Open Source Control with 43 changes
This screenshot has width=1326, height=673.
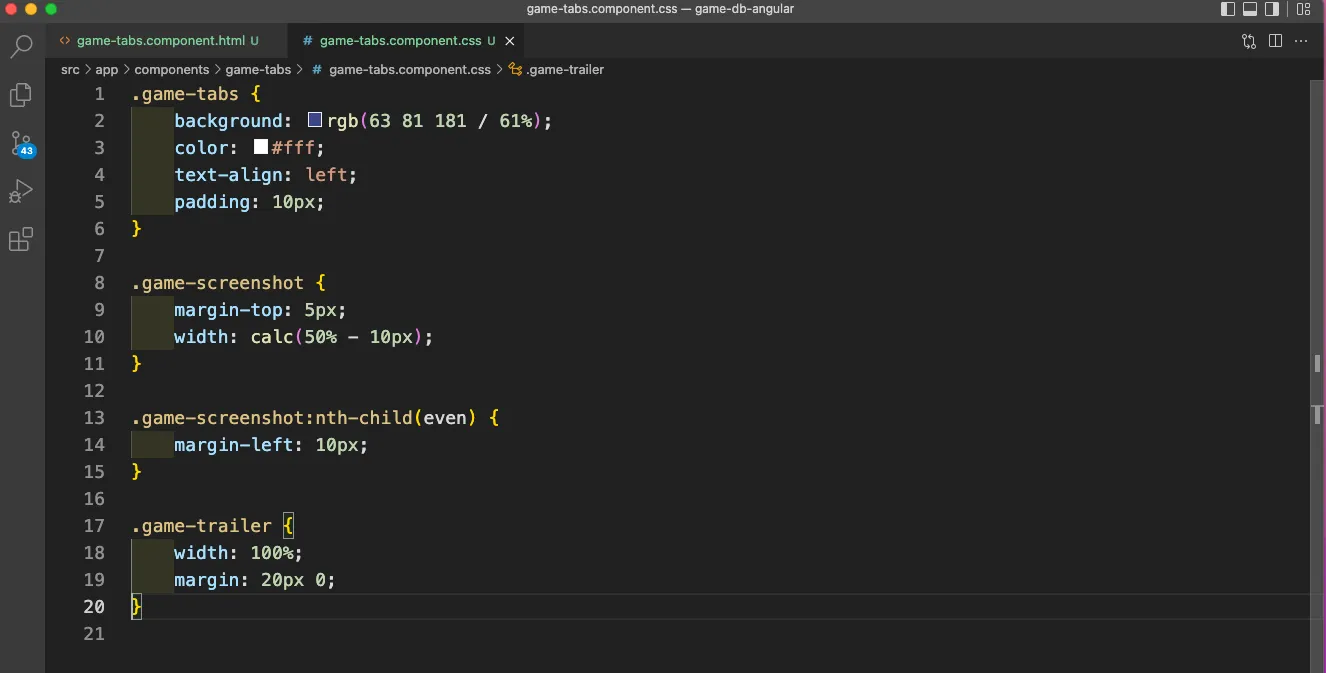21,143
